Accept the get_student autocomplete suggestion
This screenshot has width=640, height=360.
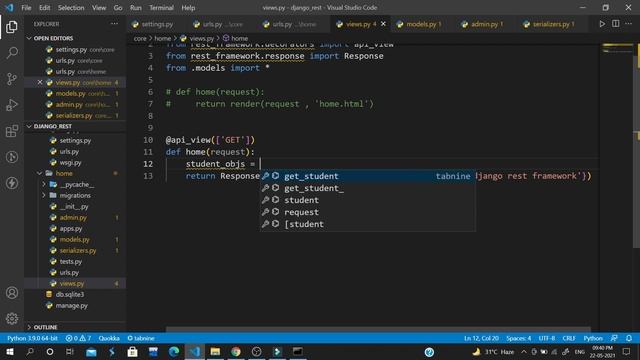(x=368, y=176)
